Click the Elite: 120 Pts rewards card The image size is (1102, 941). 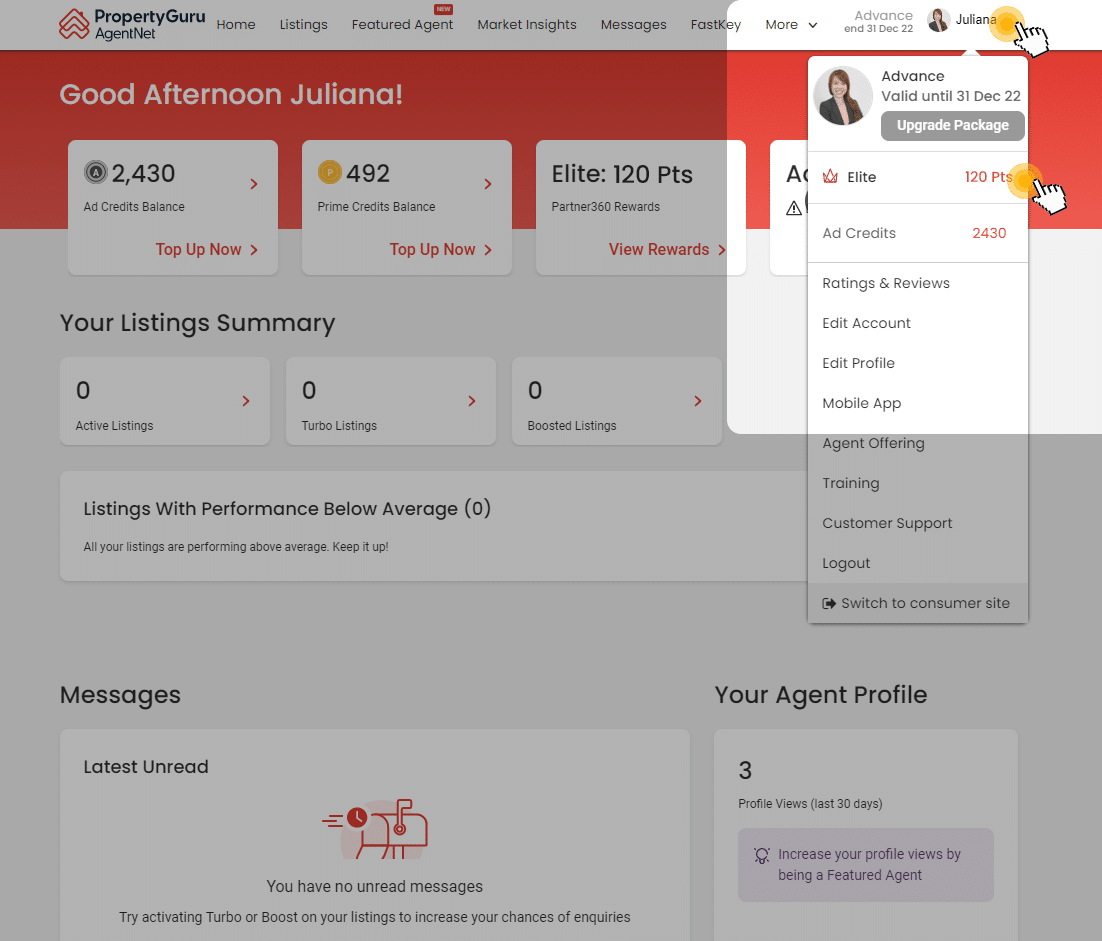pyautogui.click(x=640, y=207)
